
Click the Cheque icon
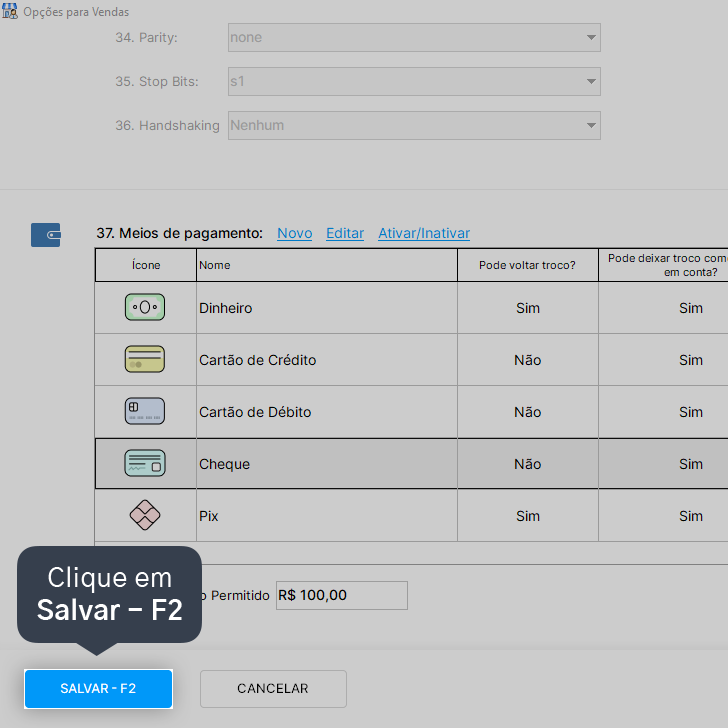tap(145, 463)
